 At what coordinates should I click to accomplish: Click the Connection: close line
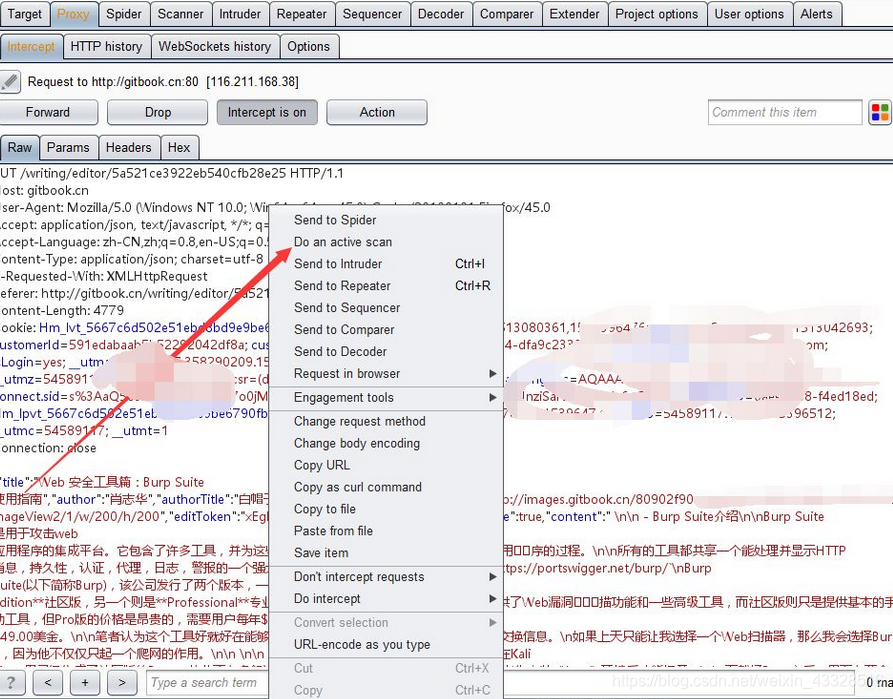[x=48, y=448]
